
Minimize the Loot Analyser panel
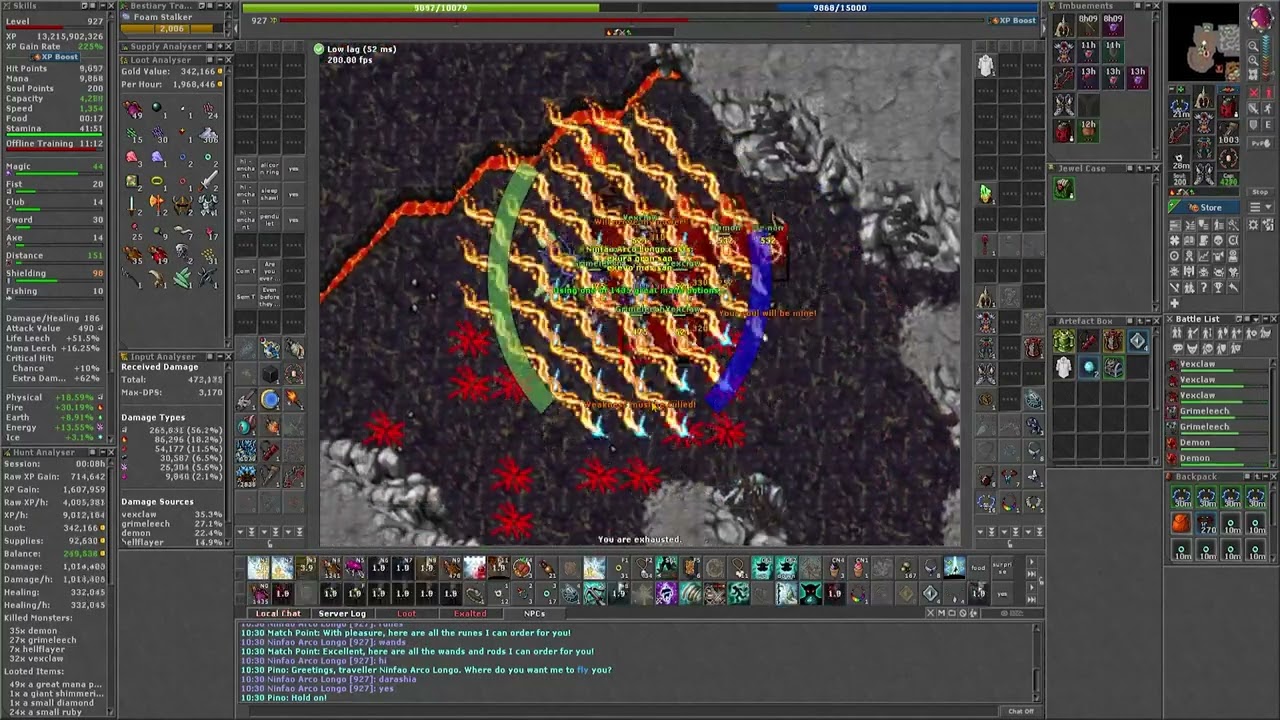(220, 60)
